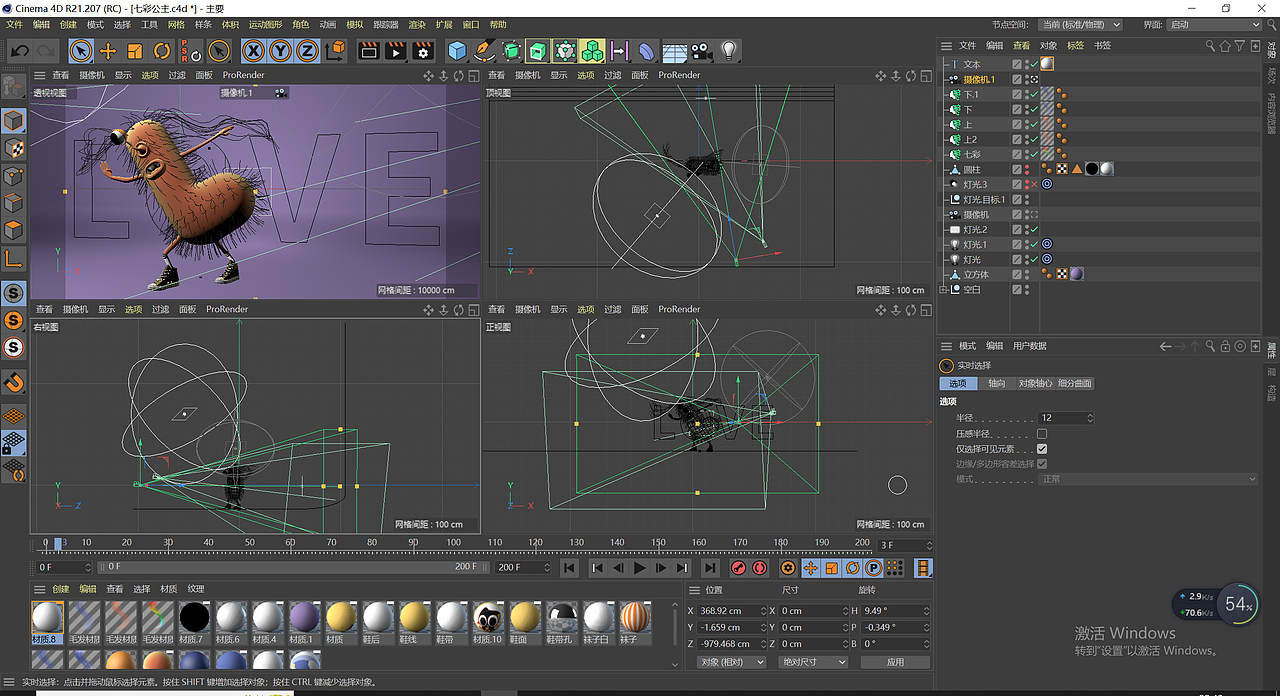Click the filter funnel icon in object manager
Viewport: 1280px width, 696px height.
click(1240, 45)
